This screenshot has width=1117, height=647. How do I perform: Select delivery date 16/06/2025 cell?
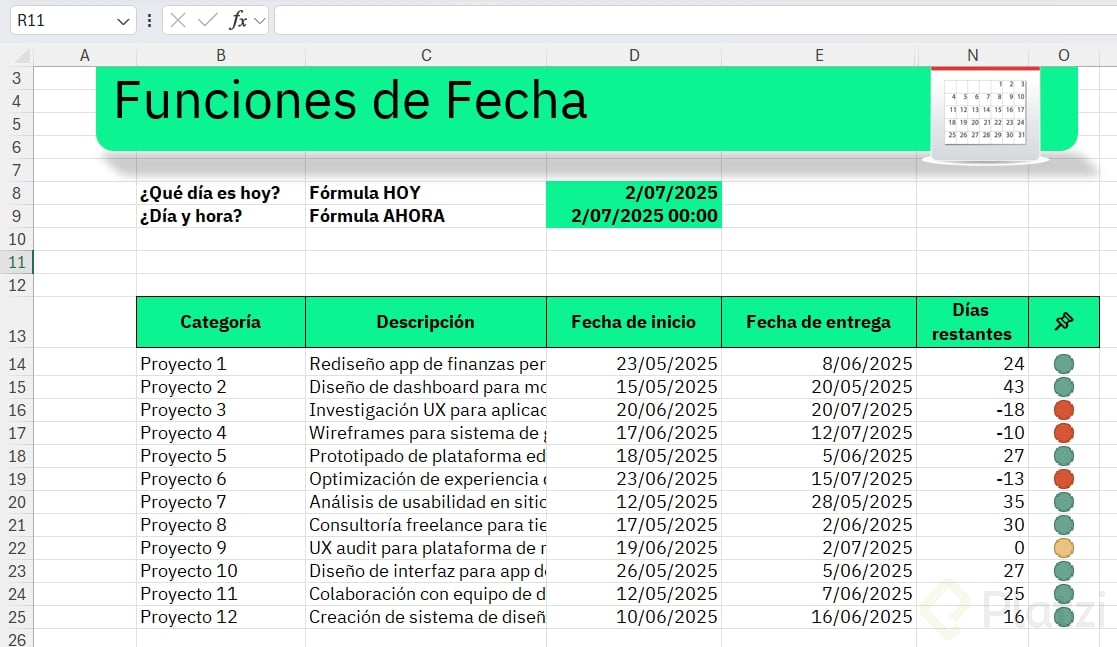(x=819, y=617)
